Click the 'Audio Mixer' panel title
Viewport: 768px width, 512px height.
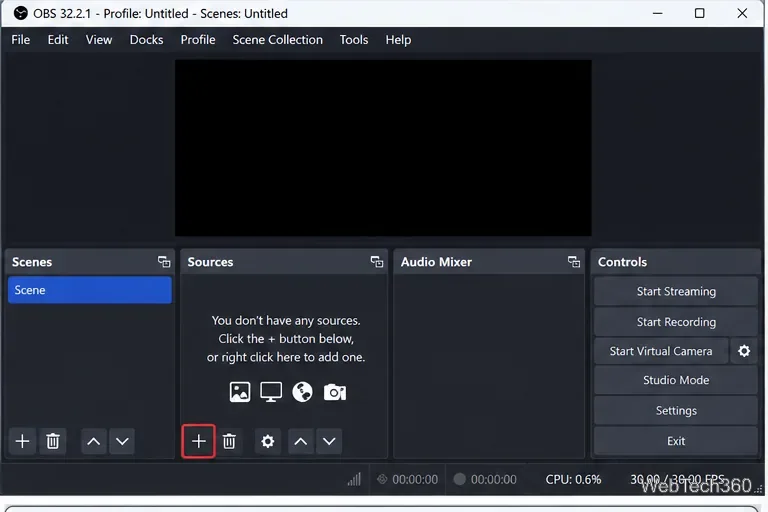coord(436,262)
